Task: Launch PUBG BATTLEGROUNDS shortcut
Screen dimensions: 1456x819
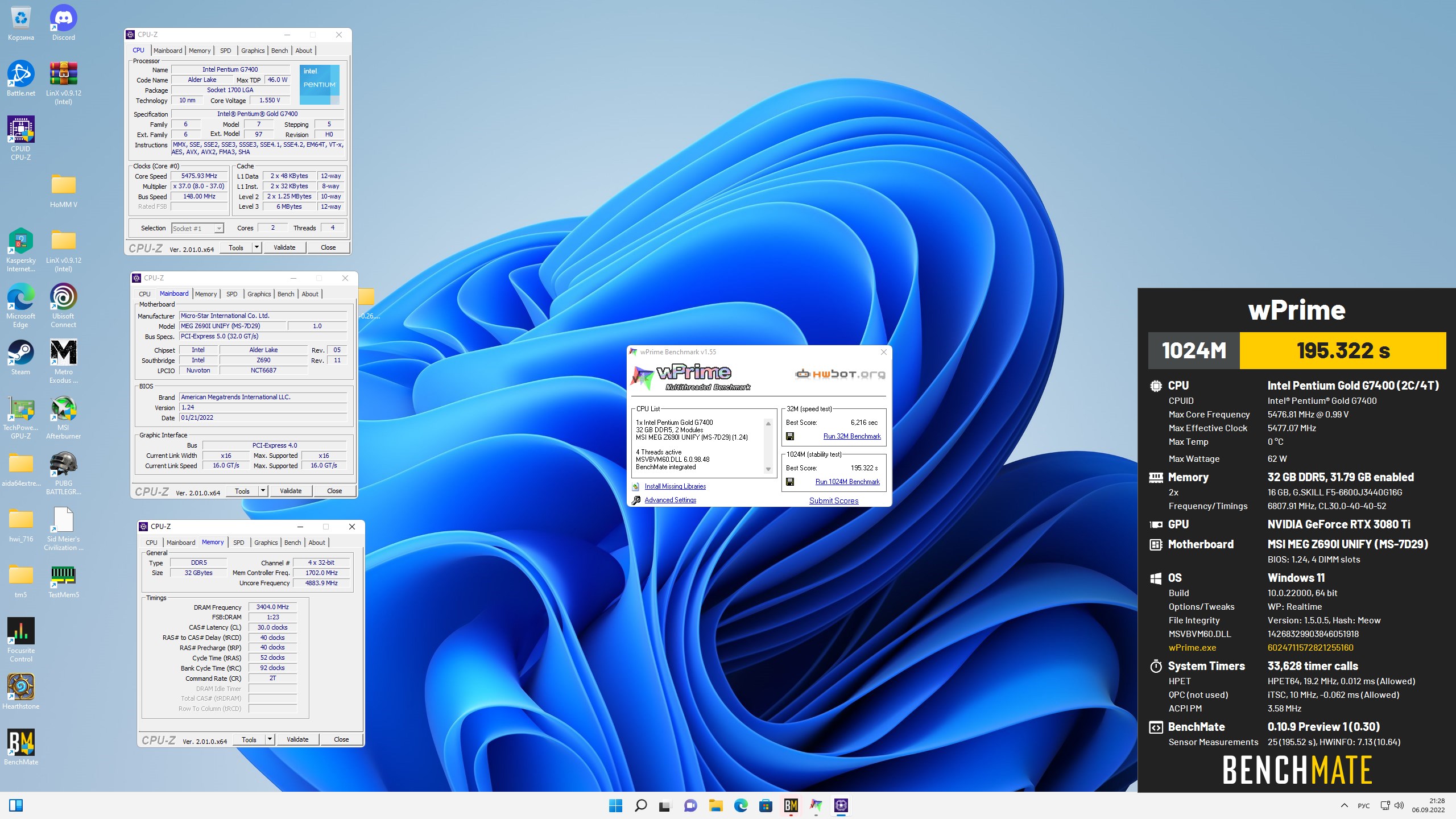Action: point(63,473)
